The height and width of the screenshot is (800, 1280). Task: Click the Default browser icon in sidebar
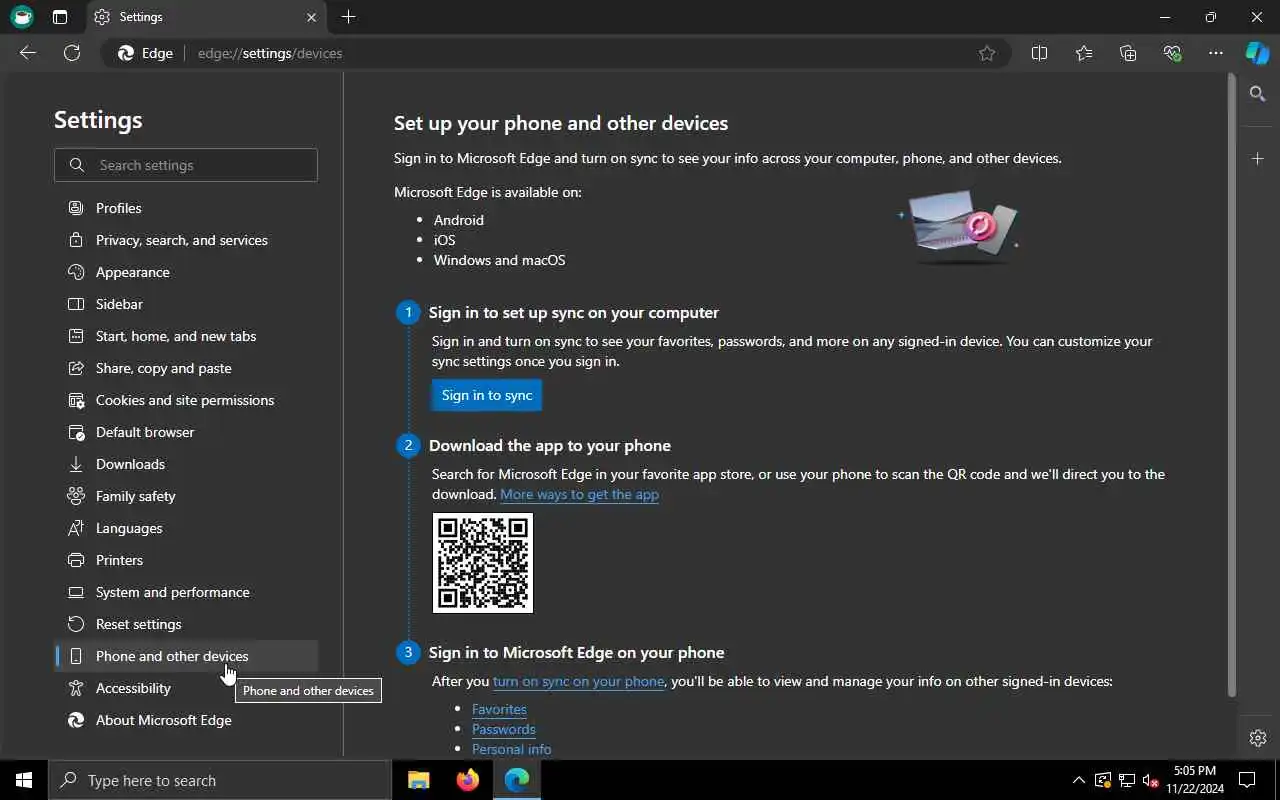tap(76, 432)
